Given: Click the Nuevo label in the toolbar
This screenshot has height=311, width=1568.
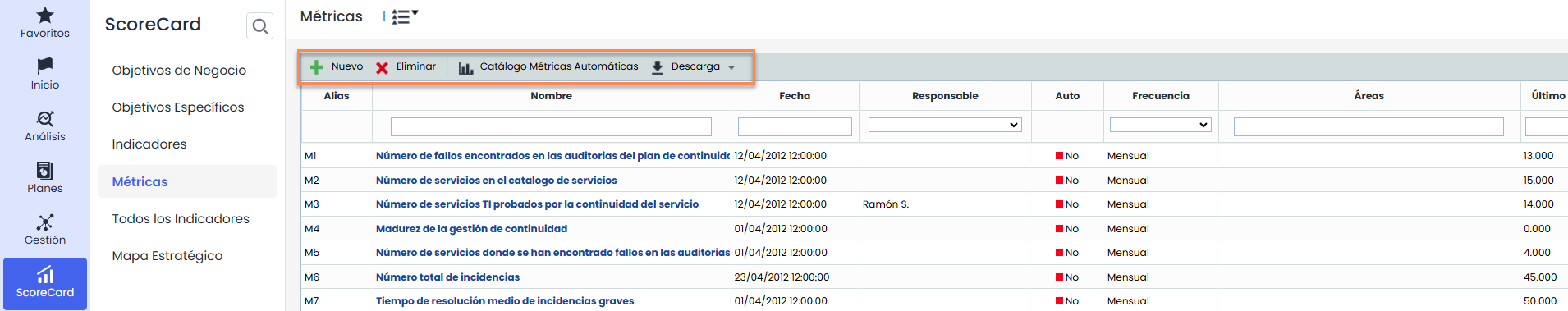Looking at the screenshot, I should pos(347,66).
